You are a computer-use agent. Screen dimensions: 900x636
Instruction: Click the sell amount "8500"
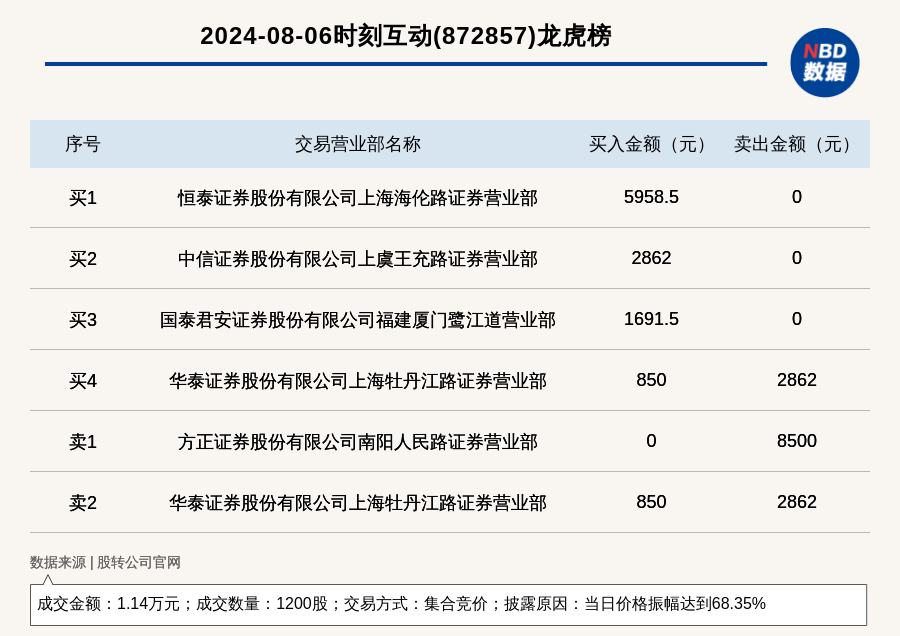coord(797,441)
